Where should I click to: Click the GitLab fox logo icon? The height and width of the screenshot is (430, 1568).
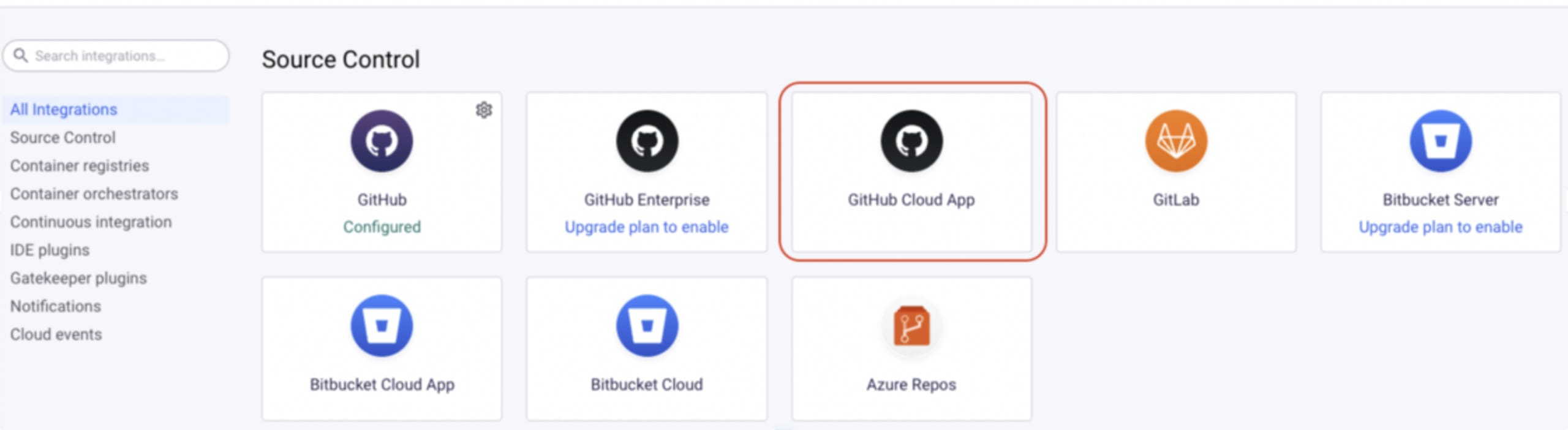click(1176, 141)
